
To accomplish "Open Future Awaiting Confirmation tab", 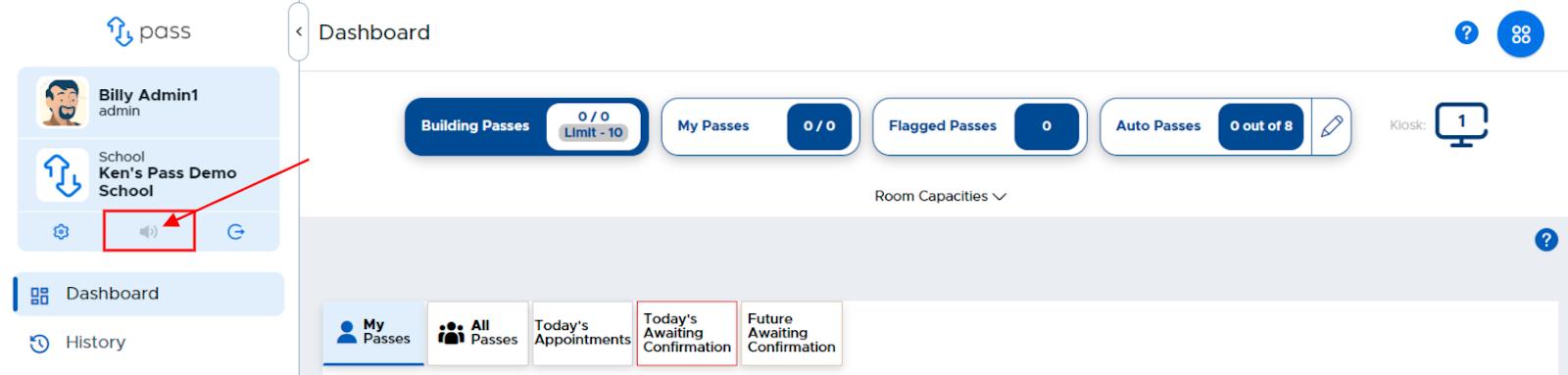I will click(x=792, y=333).
